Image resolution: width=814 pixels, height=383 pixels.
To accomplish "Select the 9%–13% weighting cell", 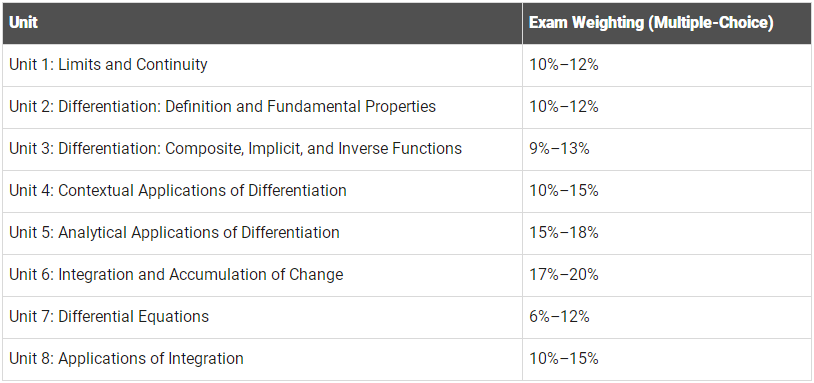I will (559, 148).
